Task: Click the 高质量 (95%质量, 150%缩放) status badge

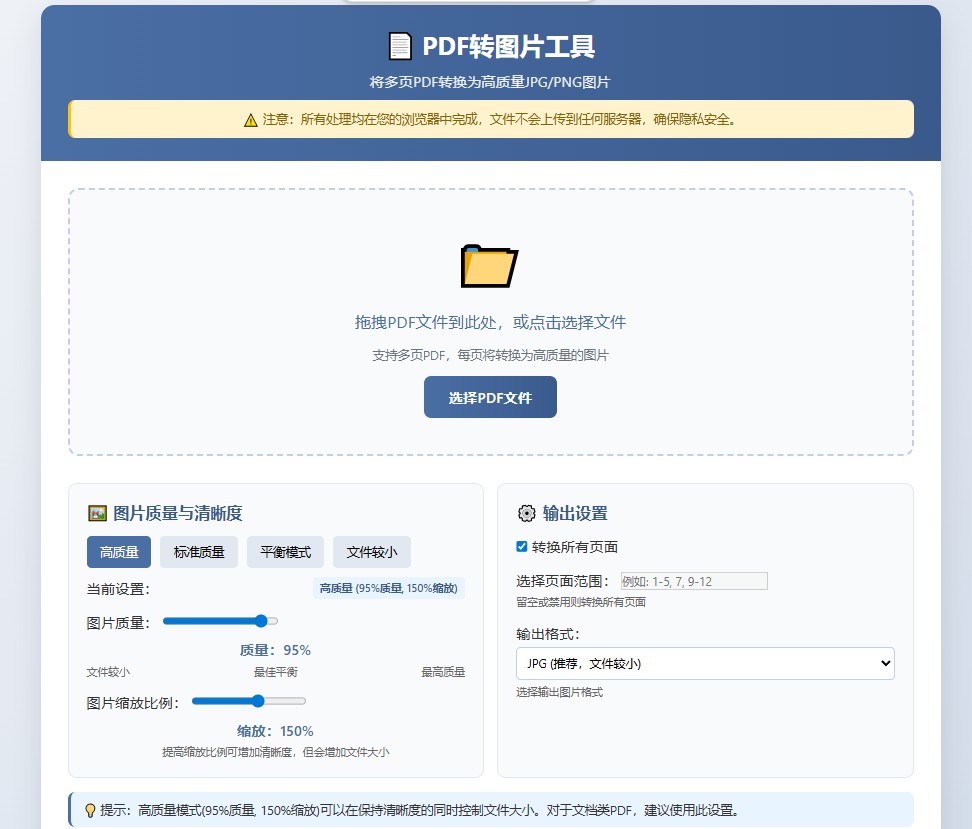Action: pos(389,588)
